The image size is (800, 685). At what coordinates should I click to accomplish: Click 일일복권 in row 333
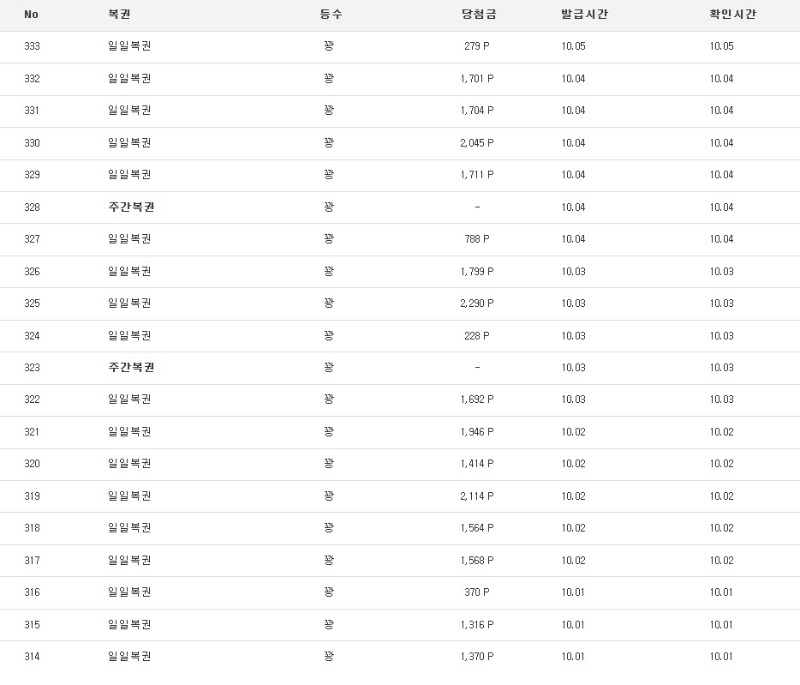point(129,47)
